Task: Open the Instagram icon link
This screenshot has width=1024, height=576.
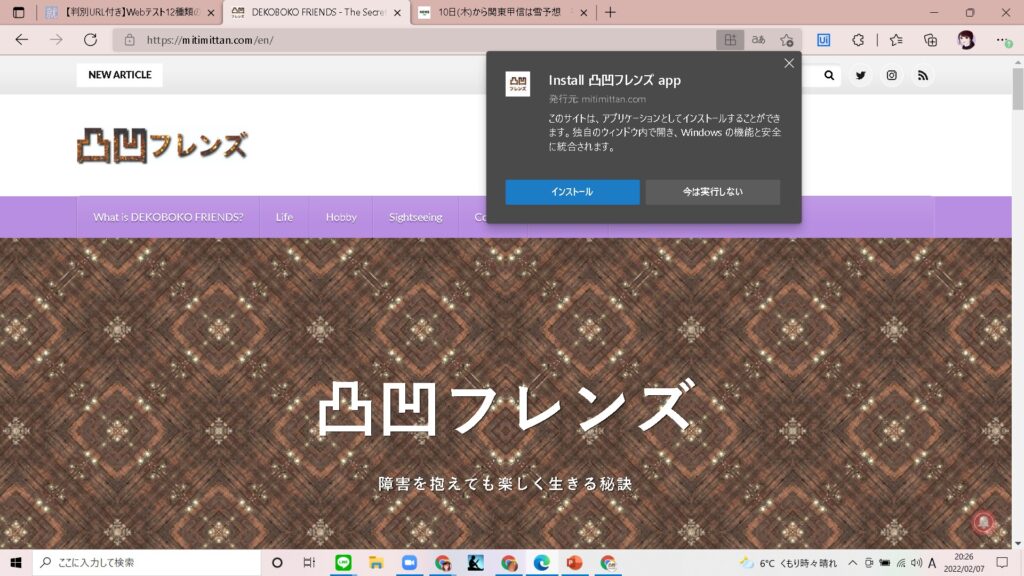Action: point(891,76)
